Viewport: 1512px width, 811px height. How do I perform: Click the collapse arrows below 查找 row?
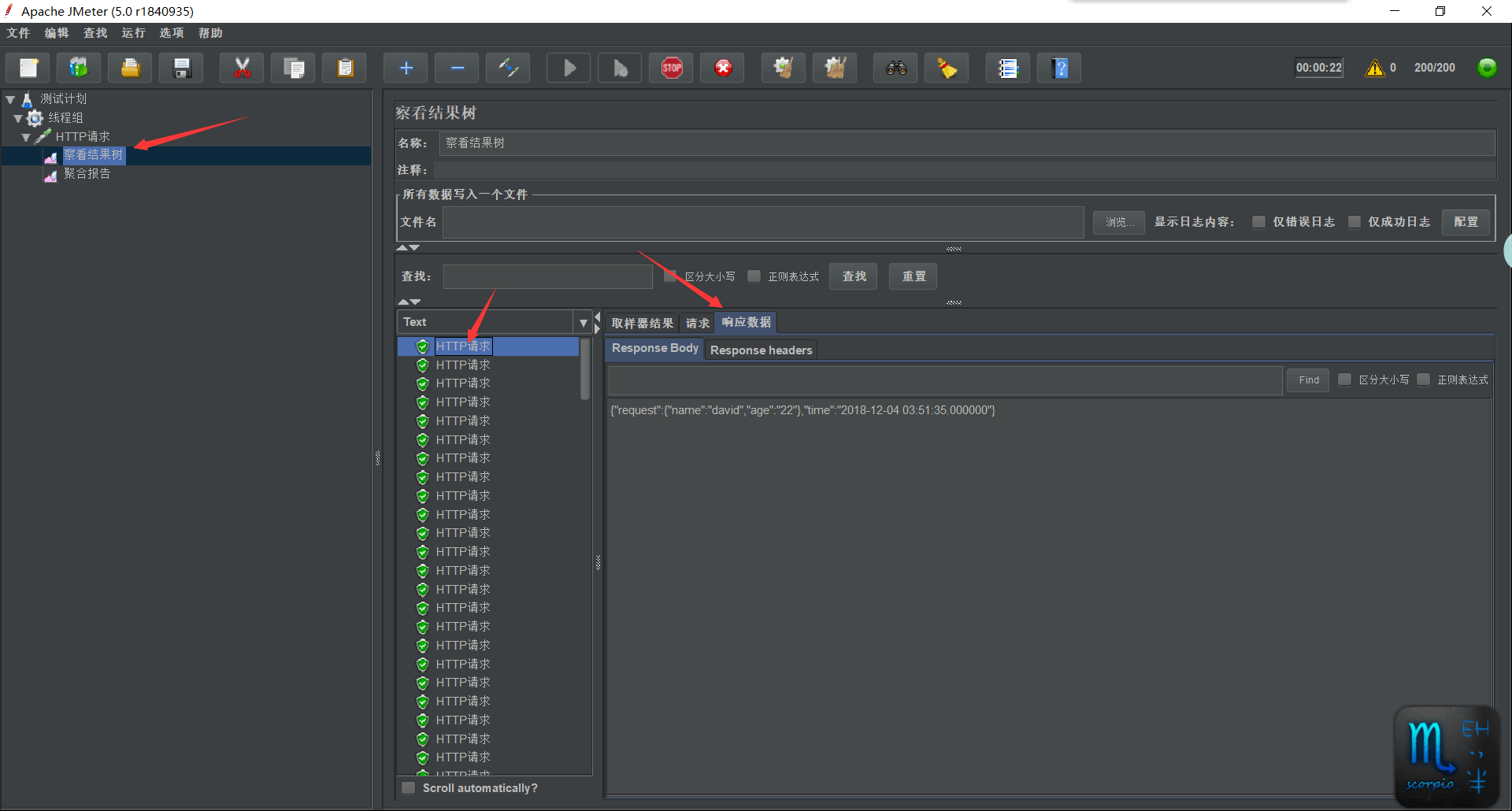409,302
